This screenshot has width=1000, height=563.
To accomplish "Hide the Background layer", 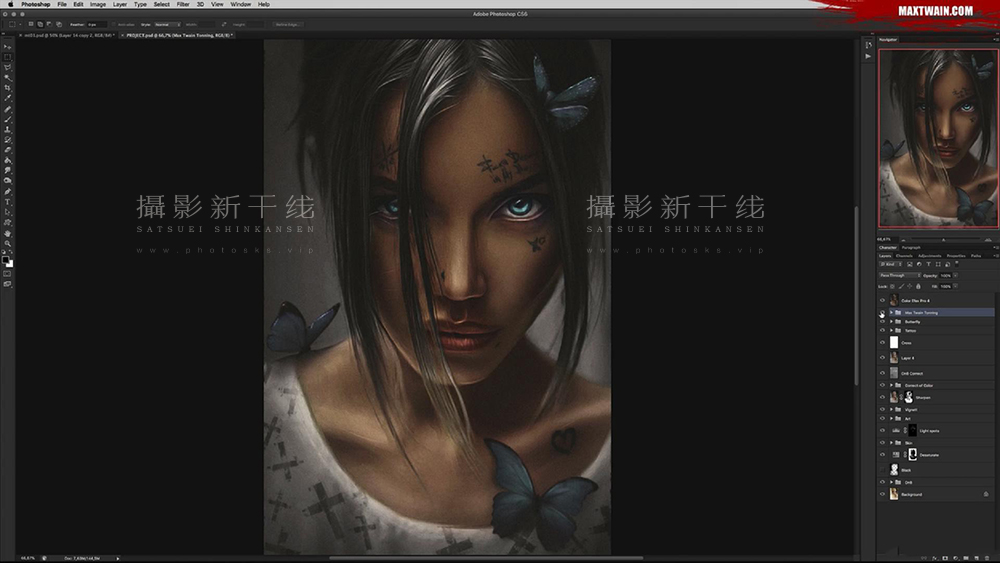I will tap(883, 494).
